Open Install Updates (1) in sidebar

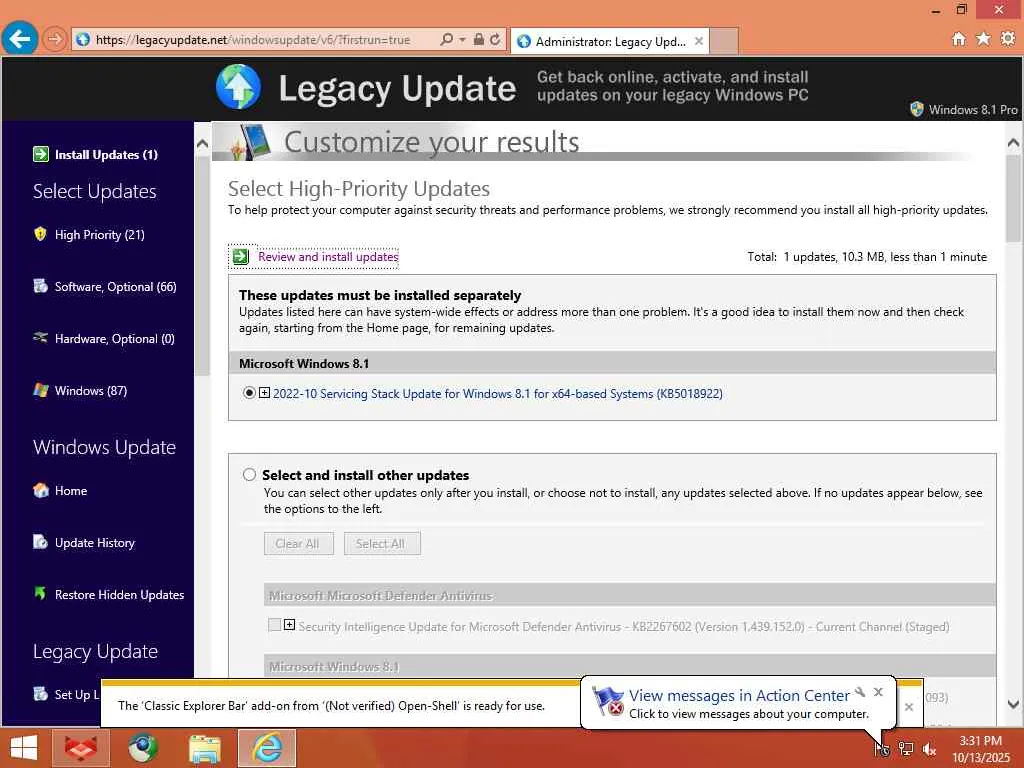point(106,155)
